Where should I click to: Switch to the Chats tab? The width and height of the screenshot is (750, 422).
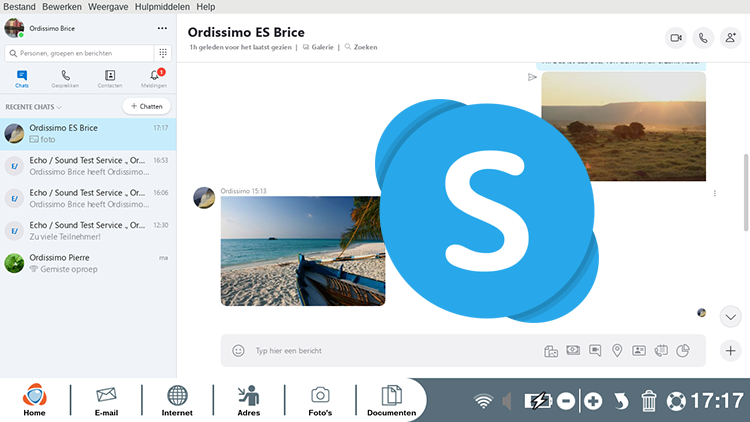(x=22, y=79)
